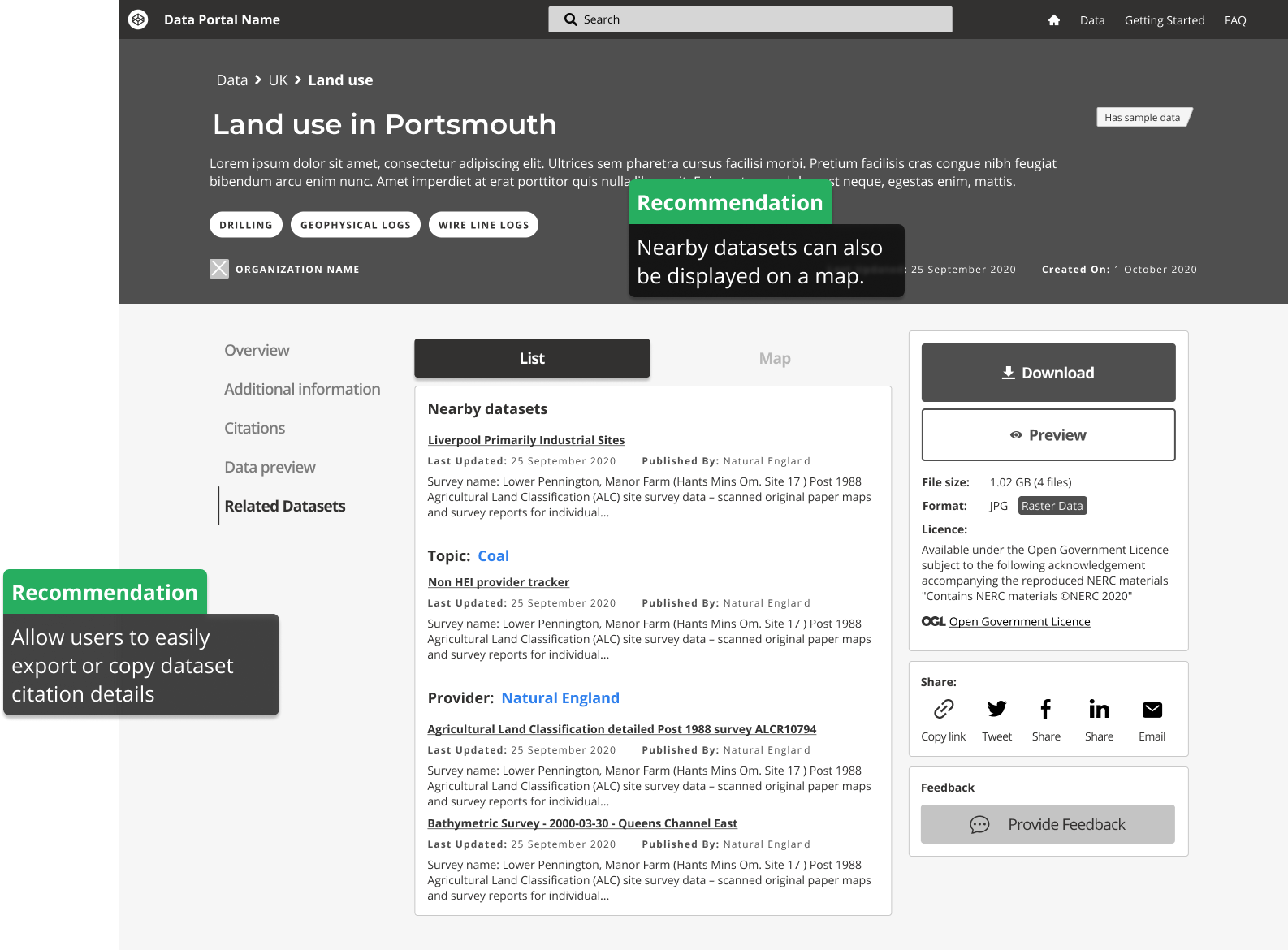Click 'Created On: 1 October 2020' text
This screenshot has height=950, width=1288.
coord(1119,270)
